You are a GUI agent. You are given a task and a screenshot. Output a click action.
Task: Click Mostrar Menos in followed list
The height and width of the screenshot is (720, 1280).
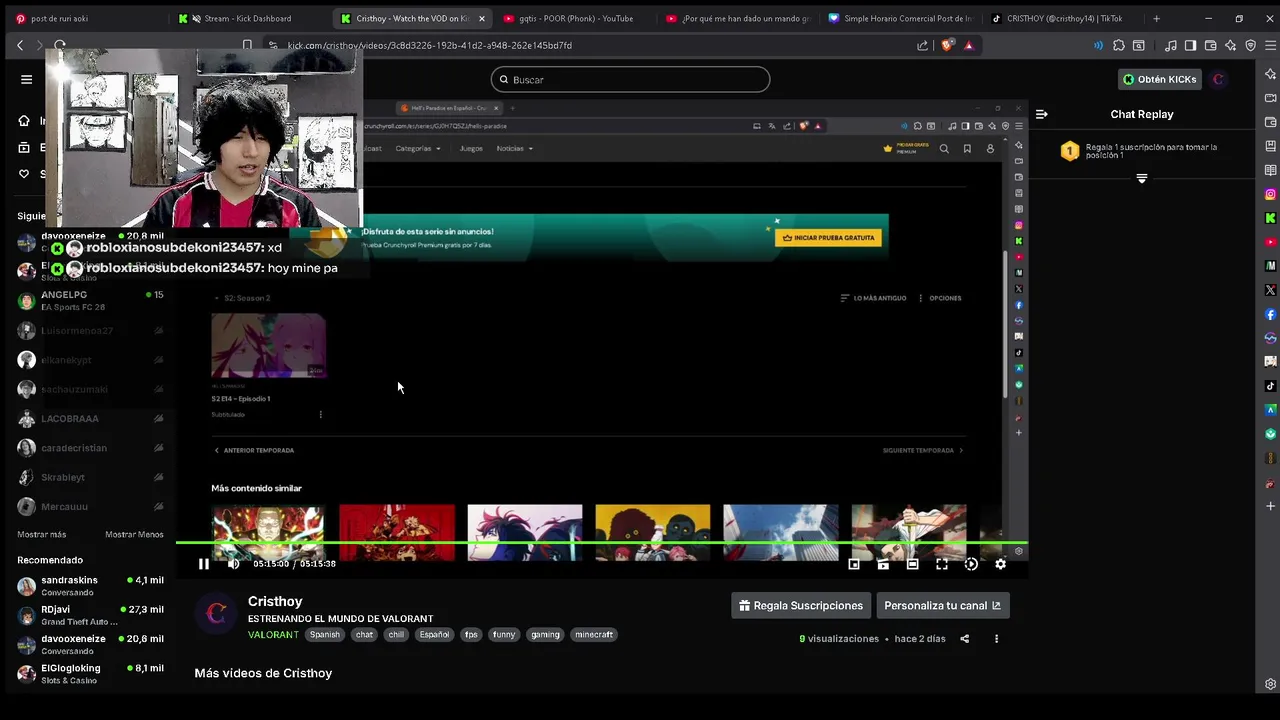click(134, 535)
